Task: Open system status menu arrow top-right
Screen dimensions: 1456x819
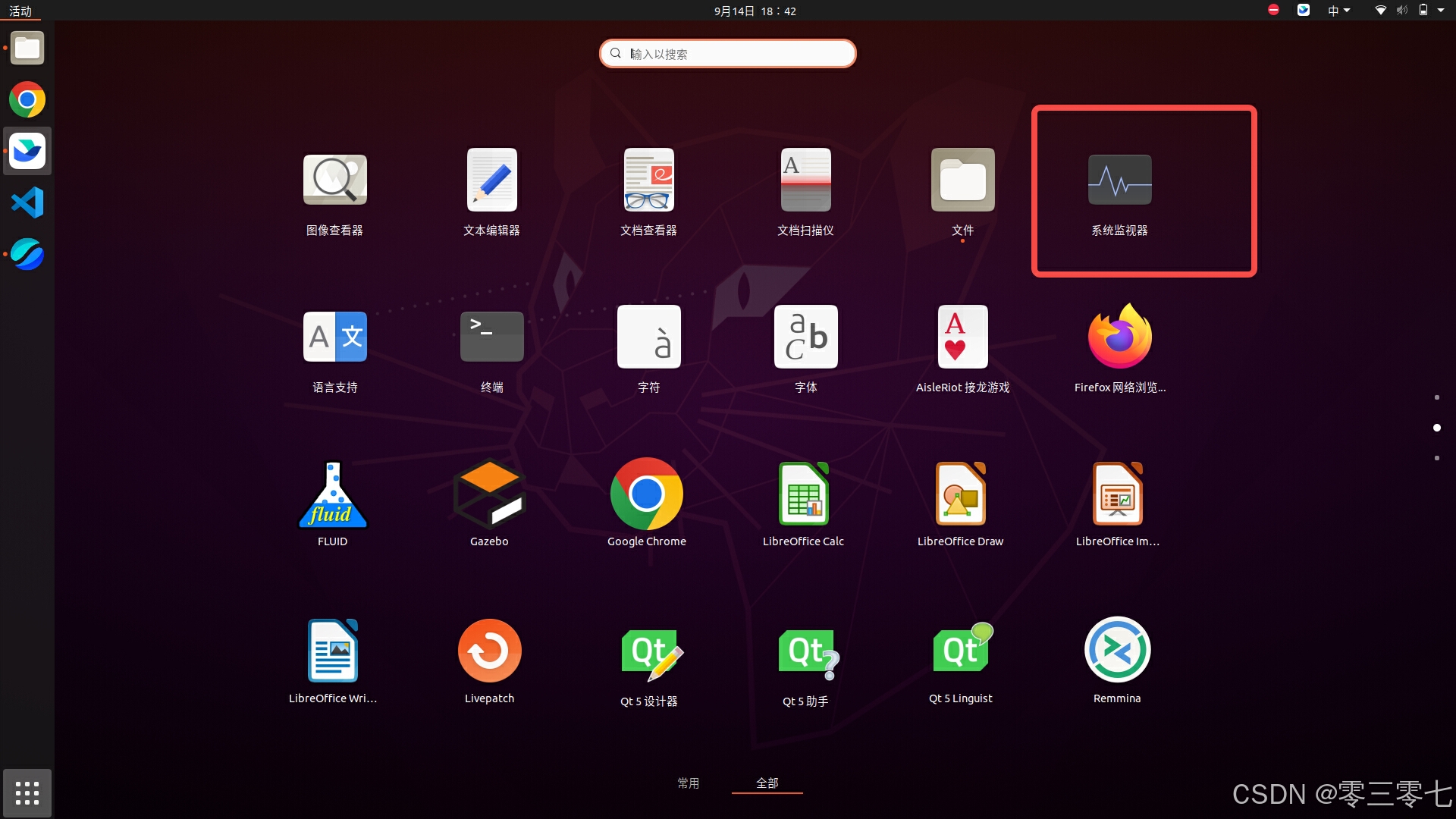Action: click(1441, 11)
